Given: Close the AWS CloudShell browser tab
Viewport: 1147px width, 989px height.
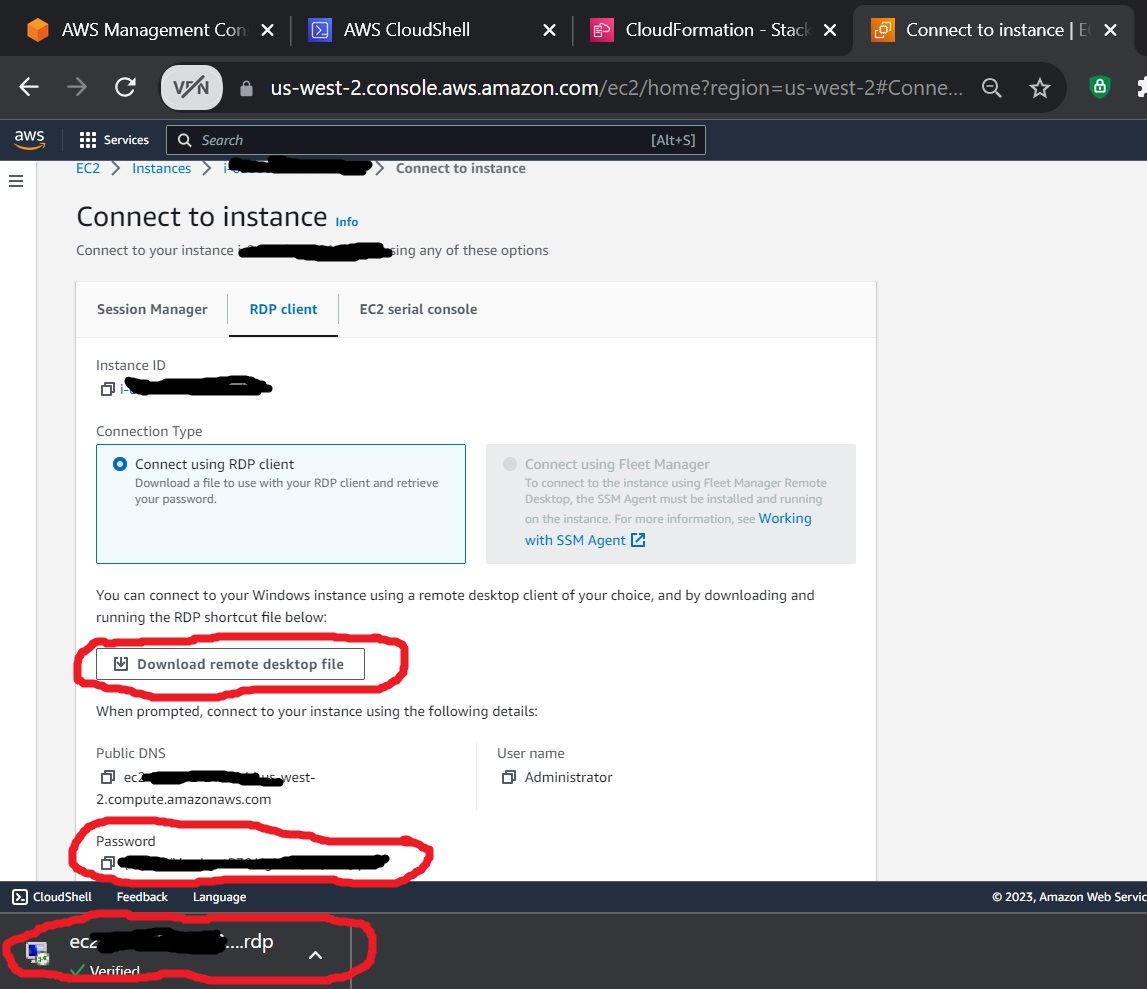Looking at the screenshot, I should (x=549, y=30).
